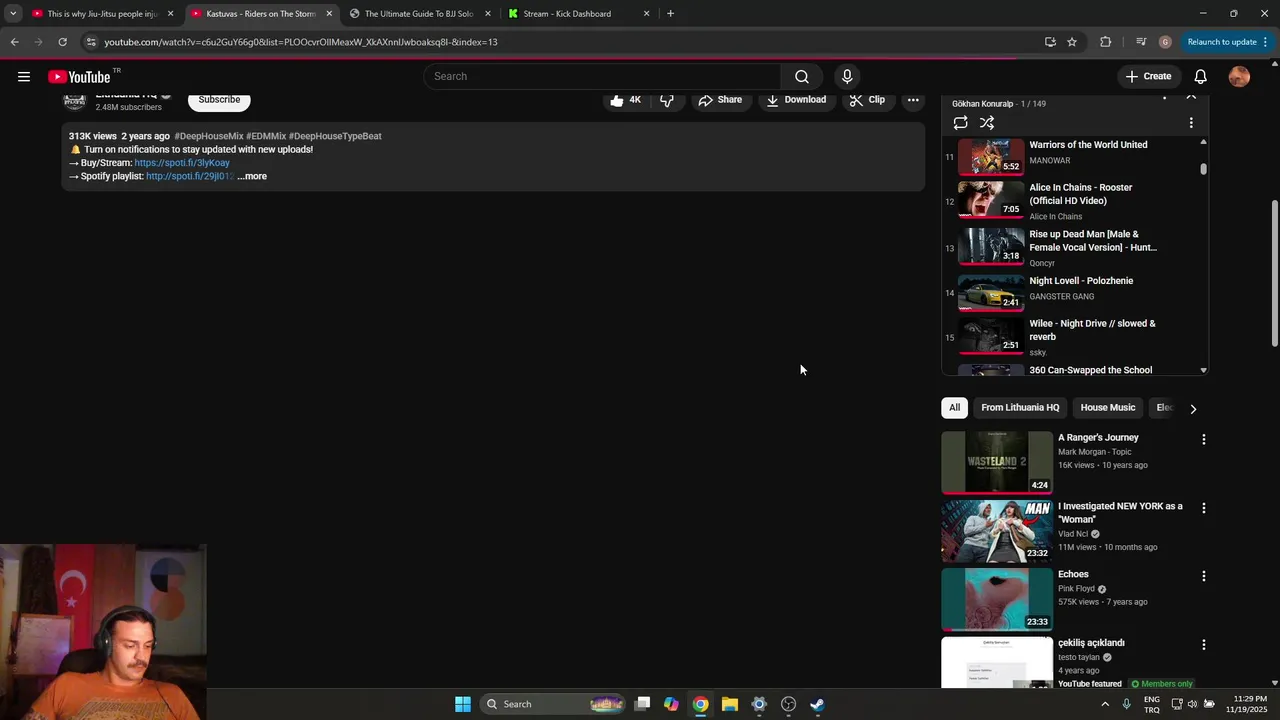Open options for A Ranger's Journey video
The image size is (1280, 720).
point(1203,440)
